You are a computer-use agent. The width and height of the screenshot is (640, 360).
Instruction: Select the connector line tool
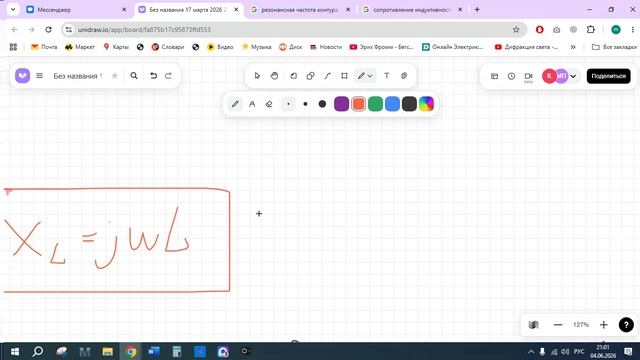pos(327,76)
